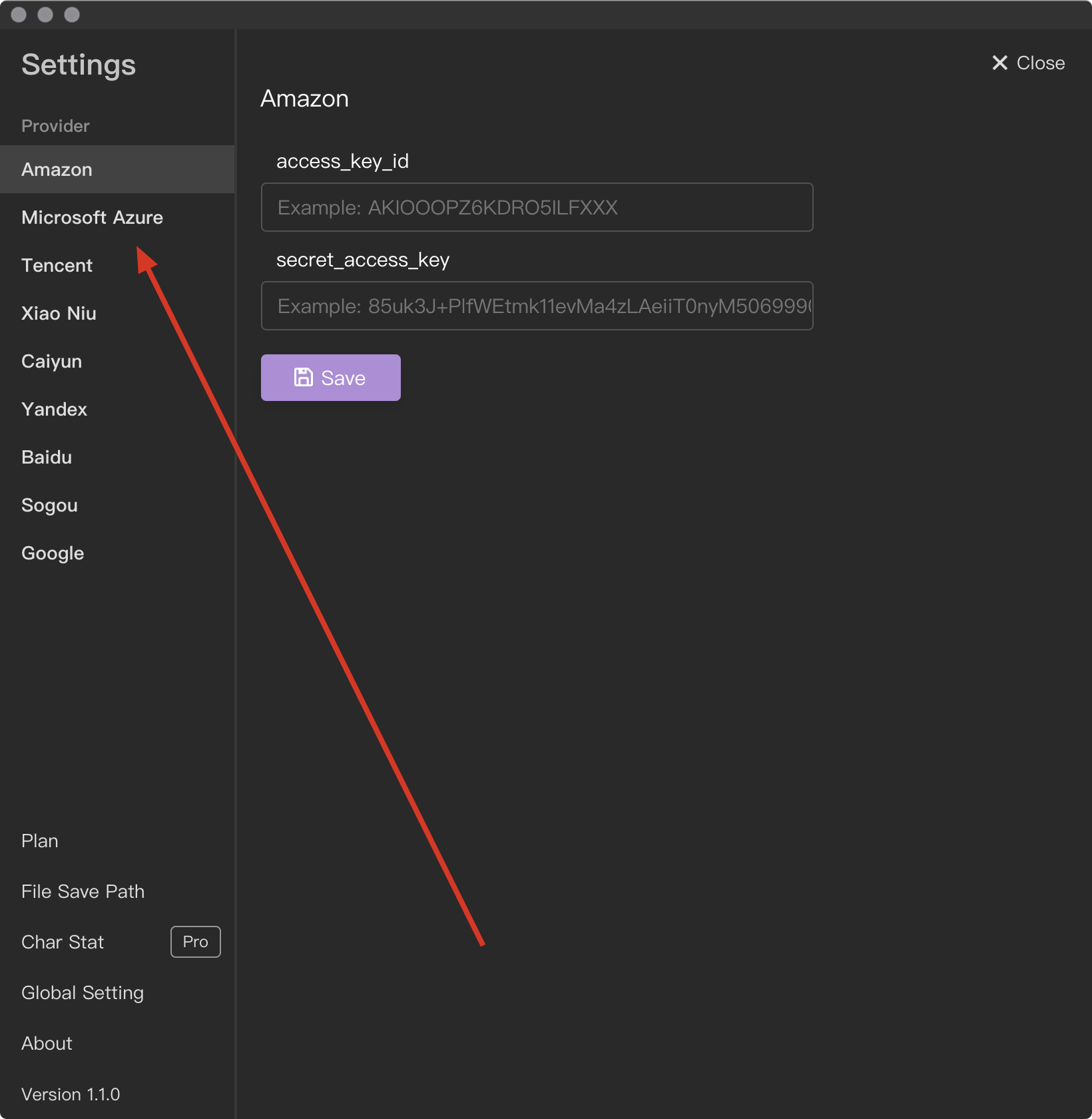The image size is (1092, 1119).
Task: Show the About page
Action: (47, 1044)
